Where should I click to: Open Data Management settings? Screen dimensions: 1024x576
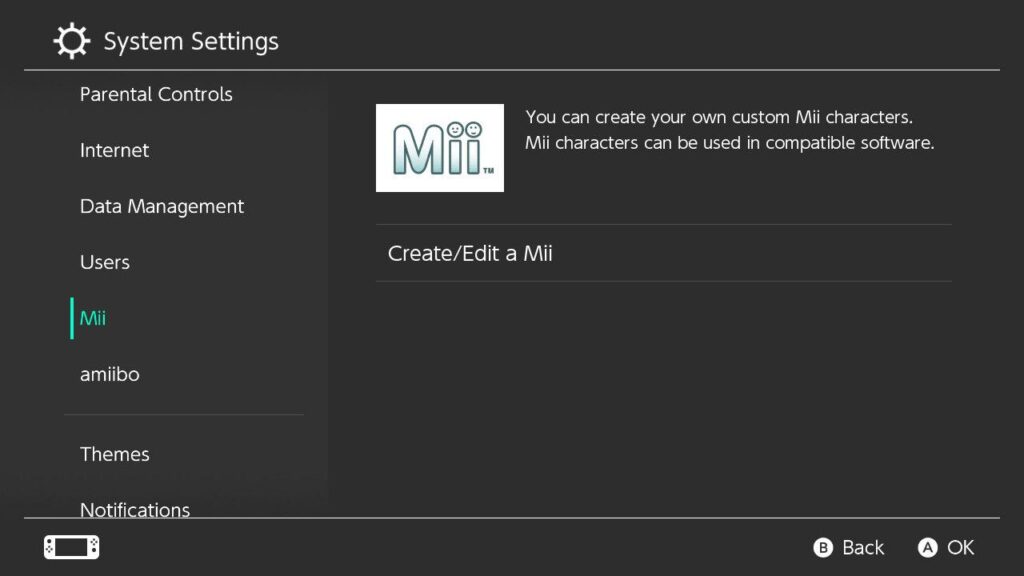tap(162, 206)
